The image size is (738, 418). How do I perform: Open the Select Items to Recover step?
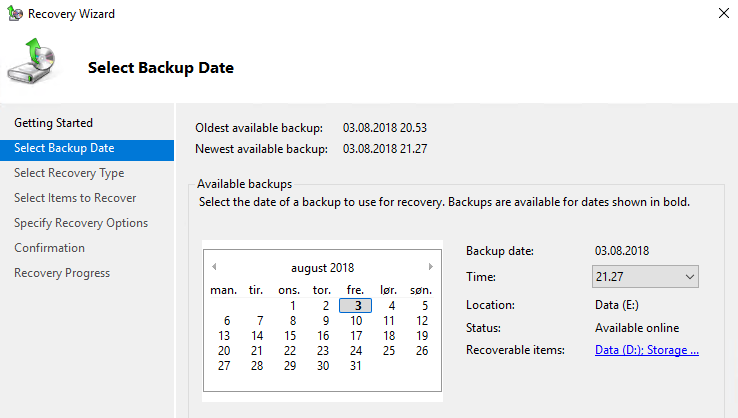(75, 198)
